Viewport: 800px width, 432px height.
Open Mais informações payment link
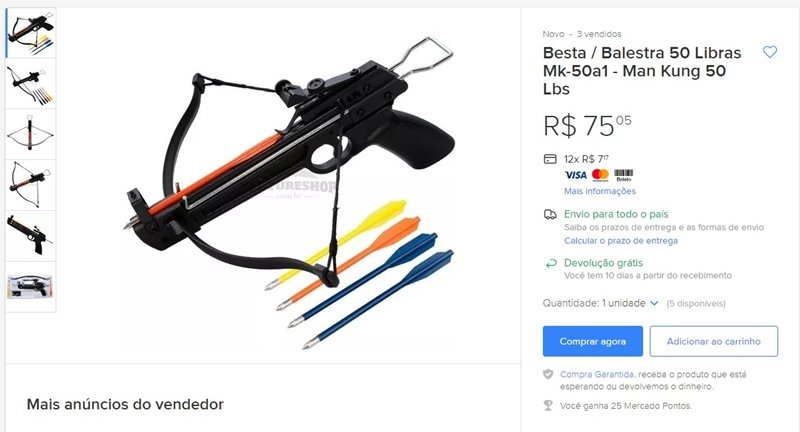tap(599, 191)
